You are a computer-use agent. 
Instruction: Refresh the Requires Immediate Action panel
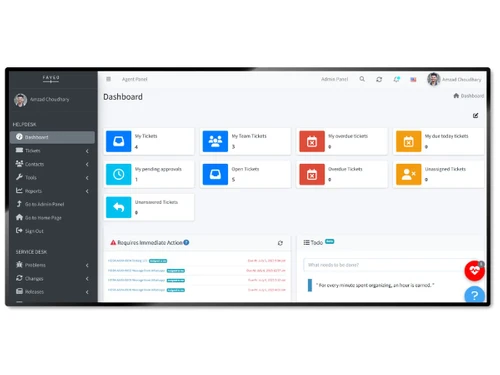click(280, 243)
